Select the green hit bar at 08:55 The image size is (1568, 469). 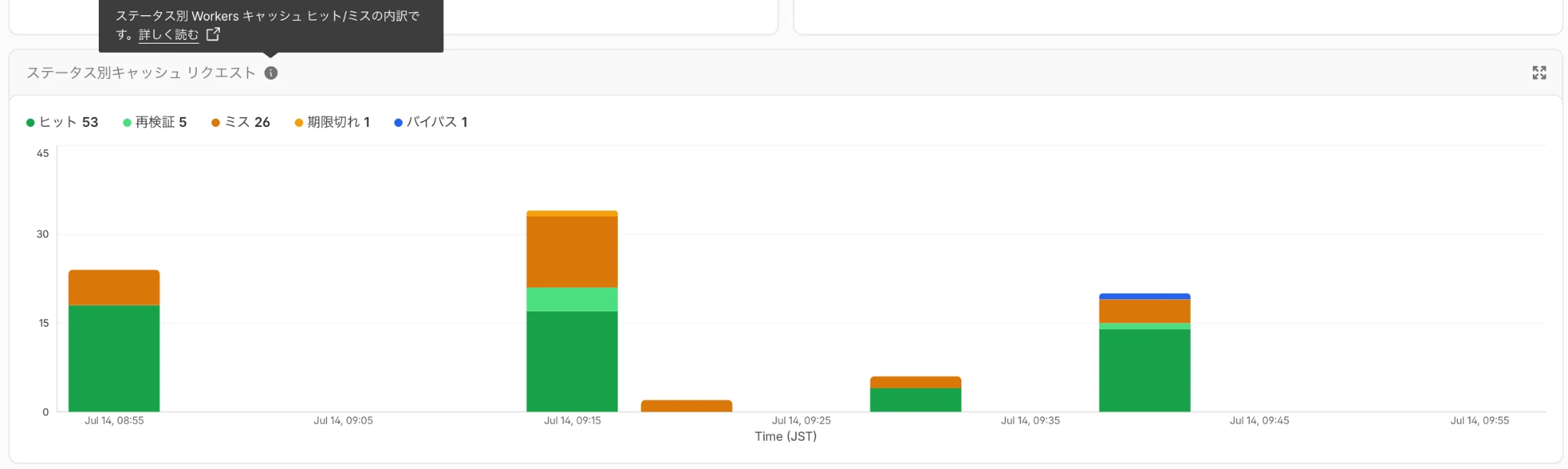tap(114, 358)
